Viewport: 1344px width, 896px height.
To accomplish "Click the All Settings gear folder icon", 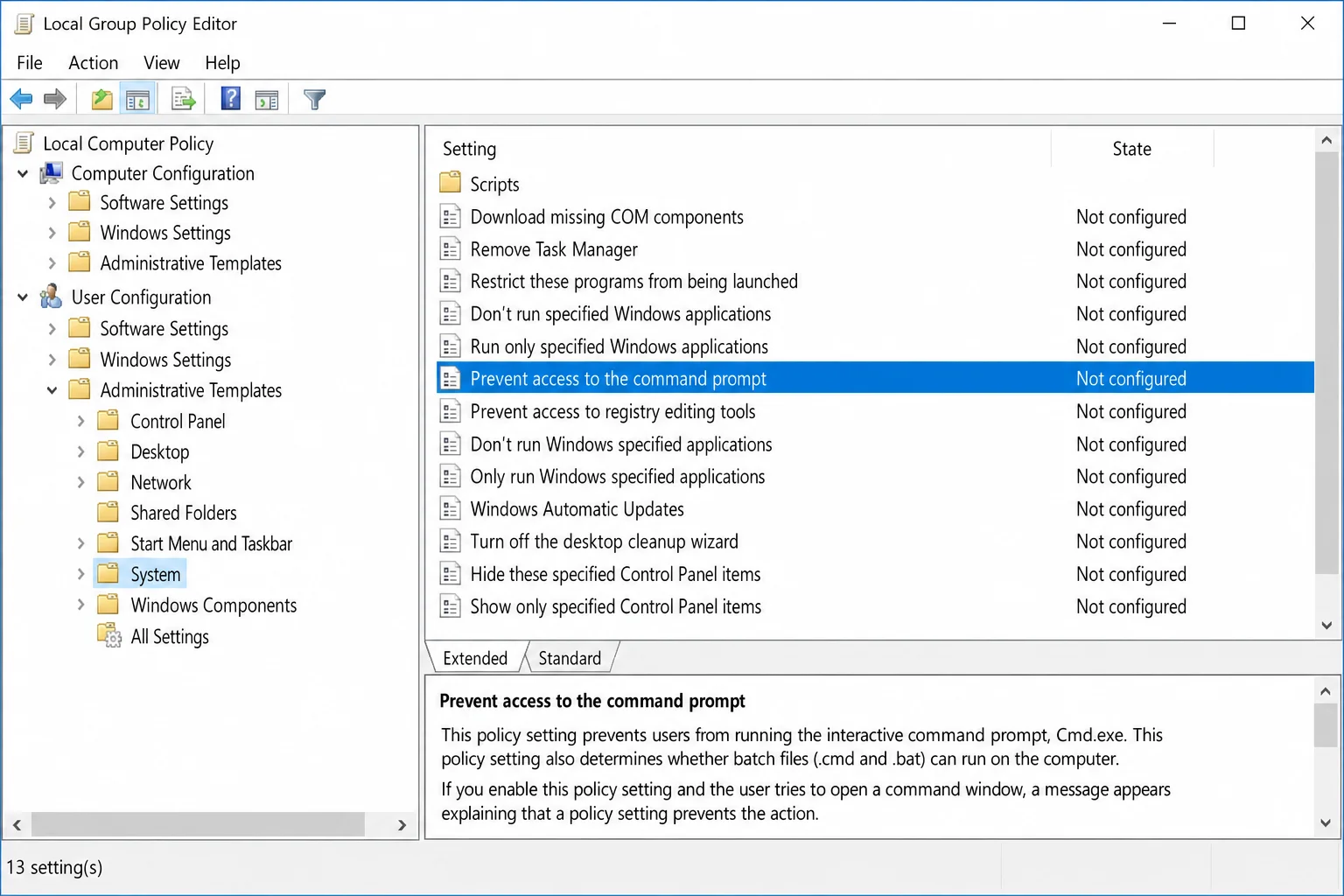I will (109, 636).
